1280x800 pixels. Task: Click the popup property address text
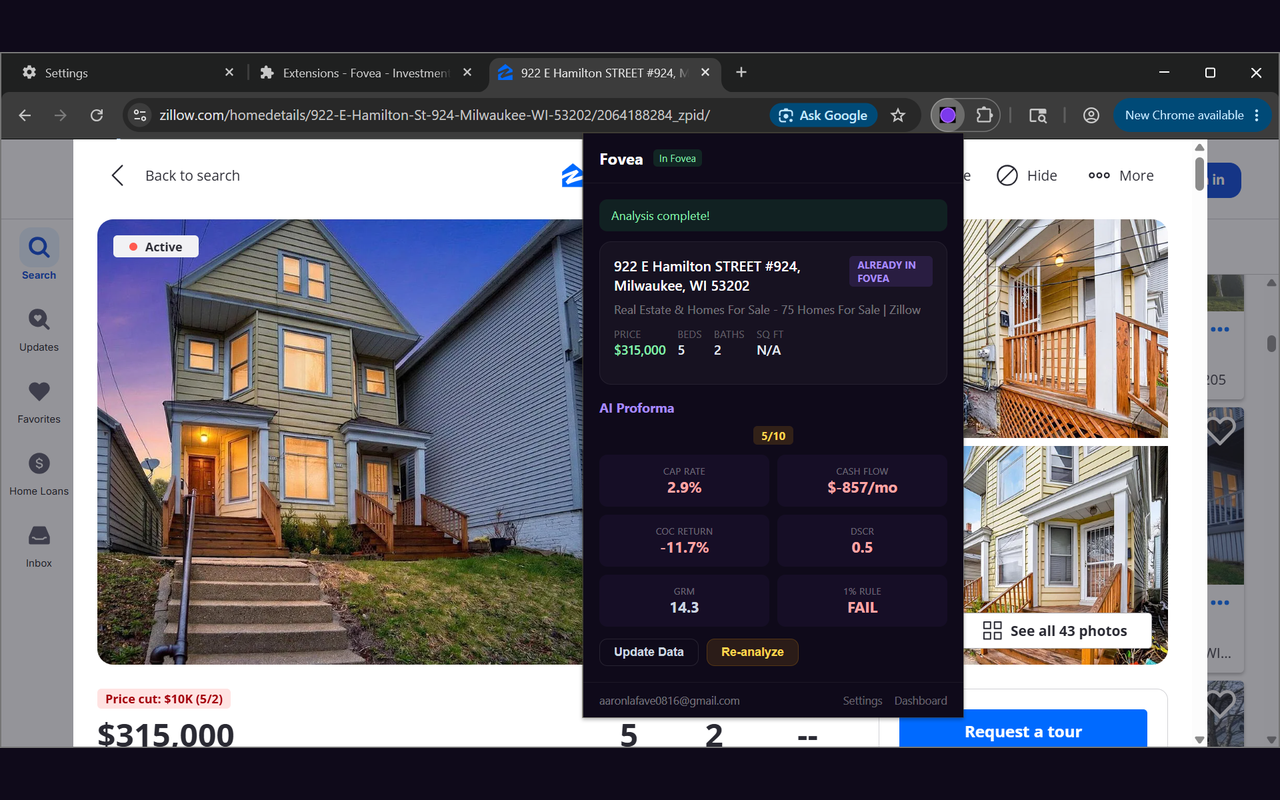(x=707, y=276)
